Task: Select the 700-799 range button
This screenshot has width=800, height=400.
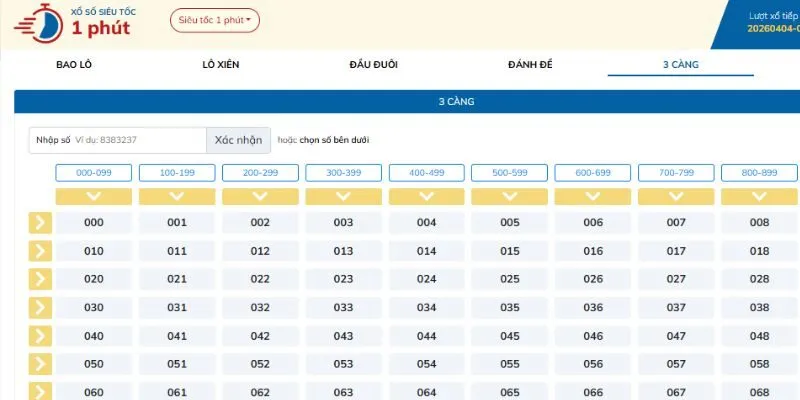Action: click(x=676, y=173)
